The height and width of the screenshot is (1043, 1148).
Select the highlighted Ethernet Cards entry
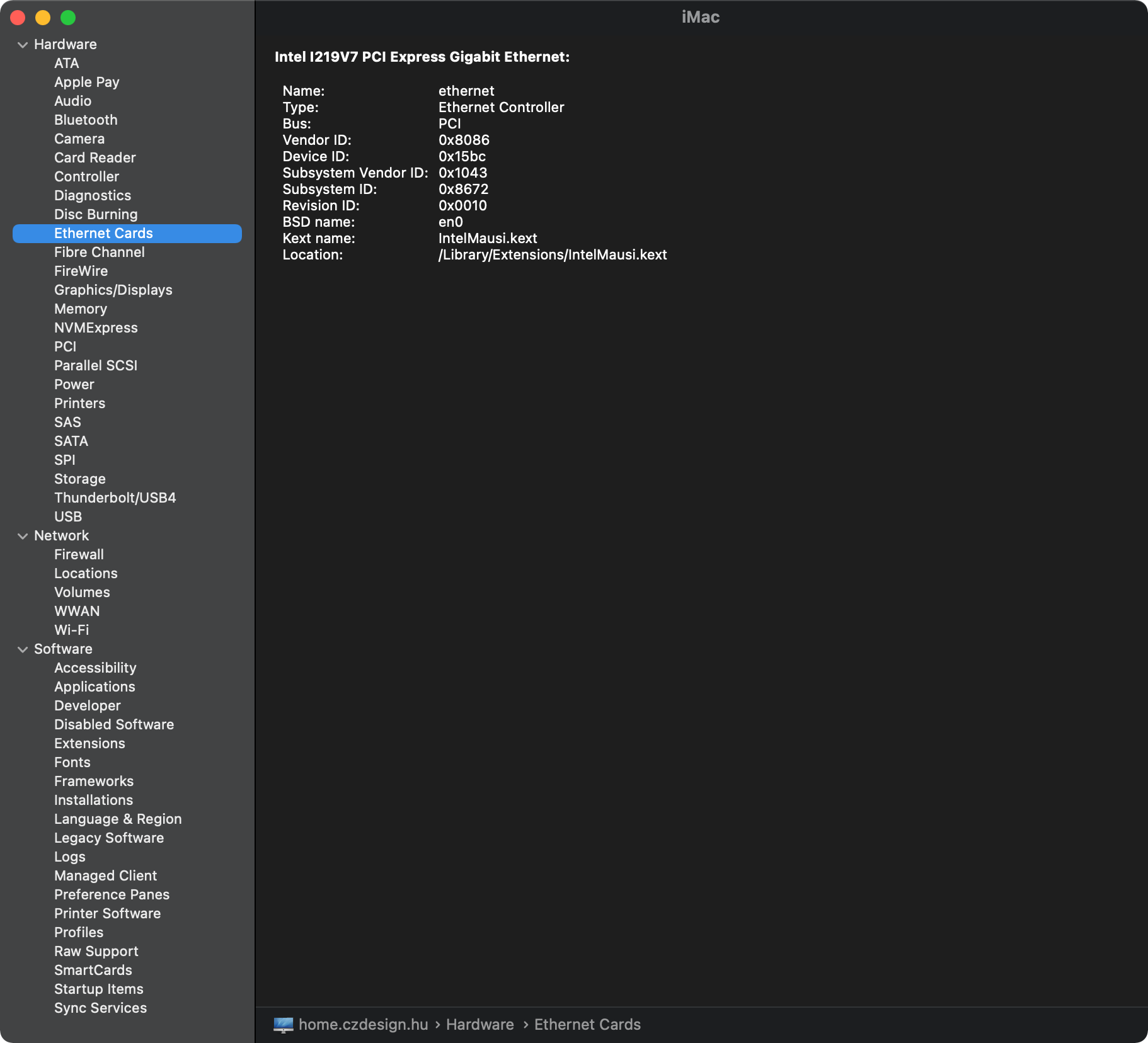[x=127, y=233]
